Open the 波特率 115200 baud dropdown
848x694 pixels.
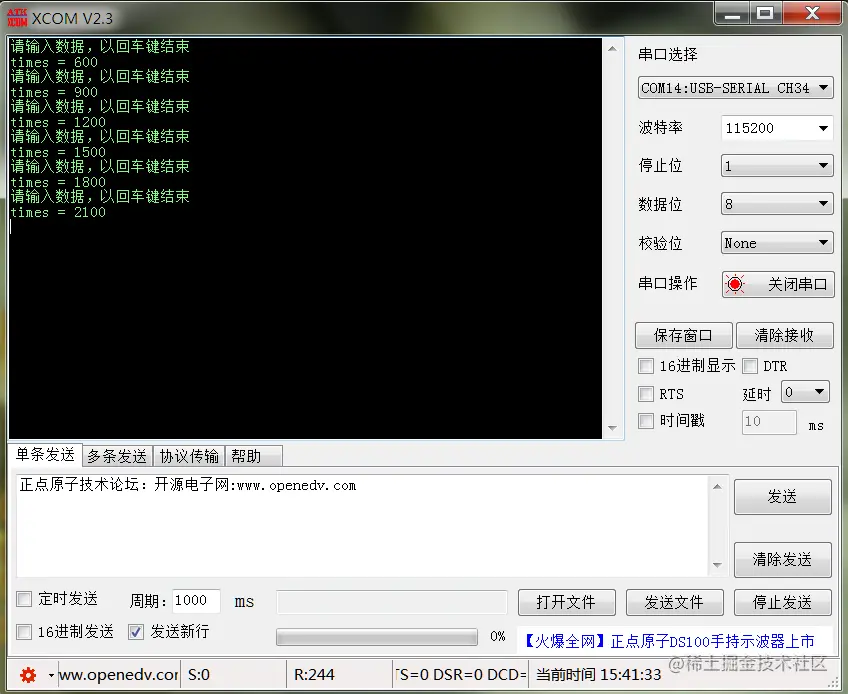(x=777, y=128)
